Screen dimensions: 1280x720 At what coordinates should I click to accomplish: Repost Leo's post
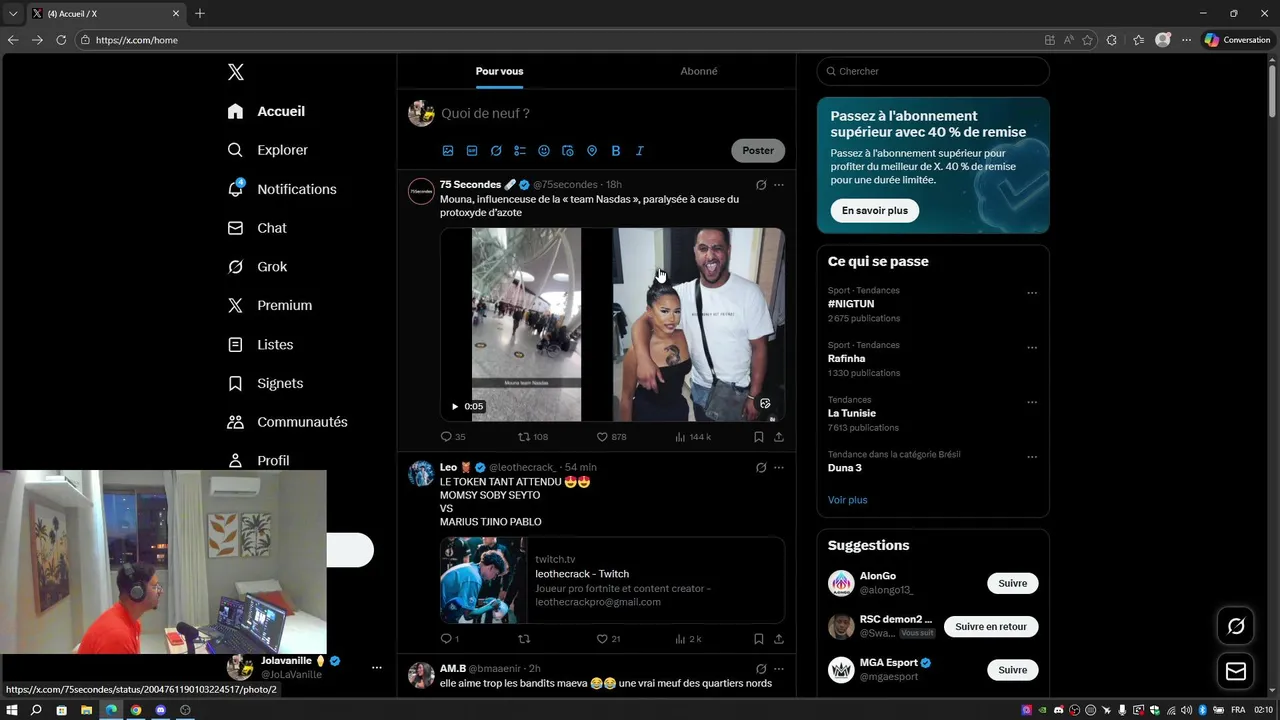tap(524, 639)
